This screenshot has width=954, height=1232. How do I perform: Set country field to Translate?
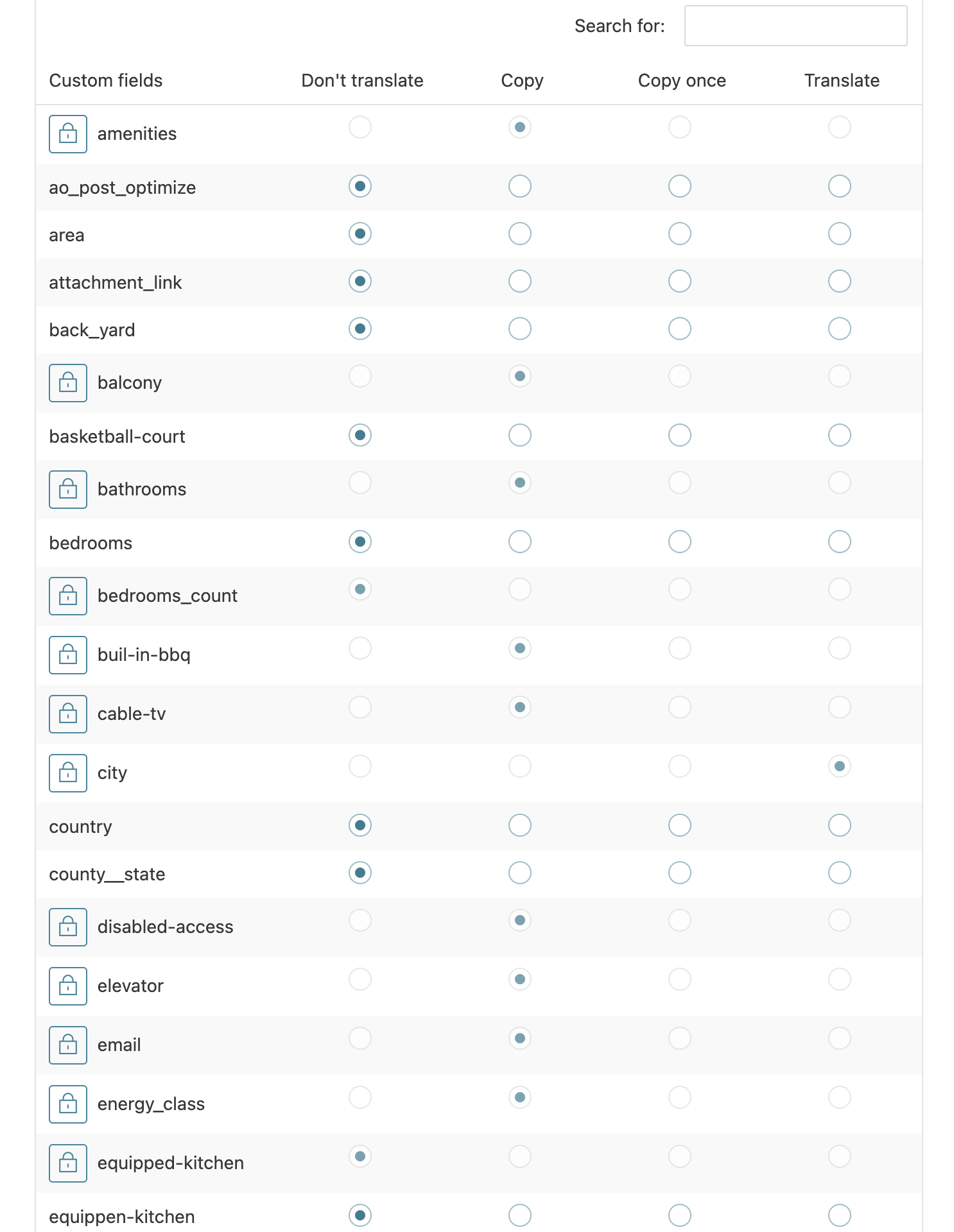pyautogui.click(x=840, y=826)
